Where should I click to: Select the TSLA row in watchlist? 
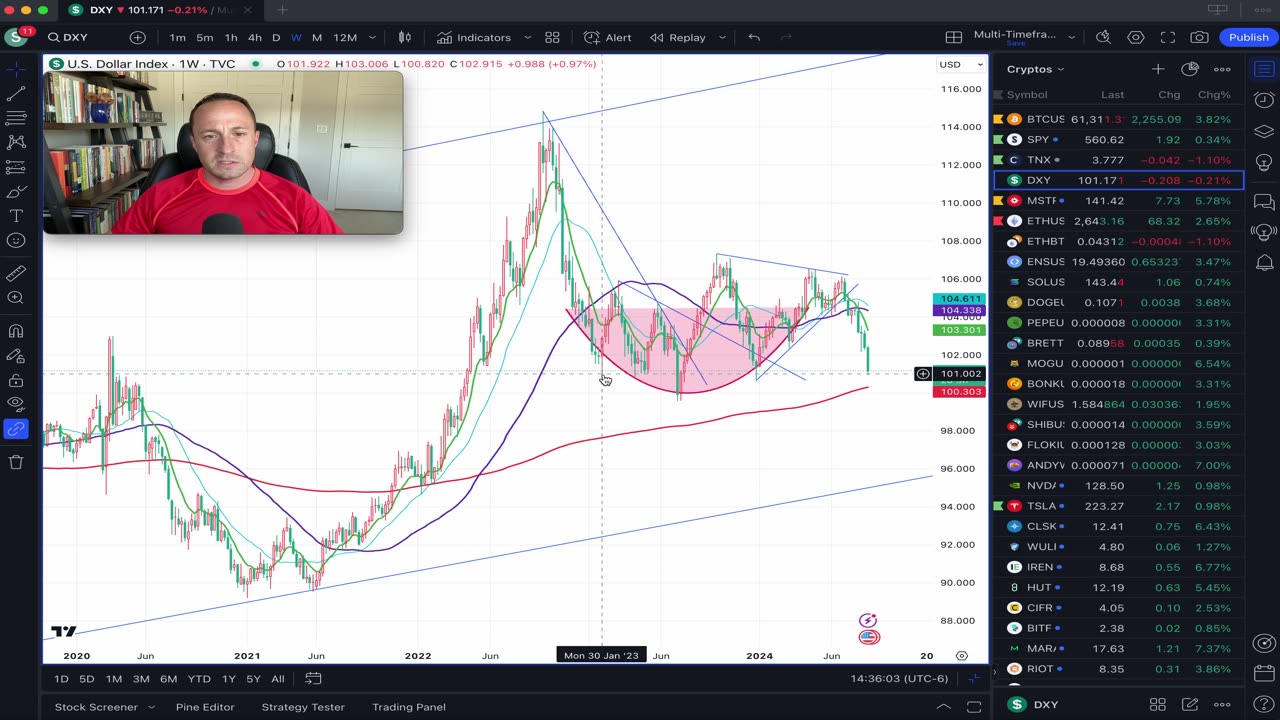(1118, 506)
